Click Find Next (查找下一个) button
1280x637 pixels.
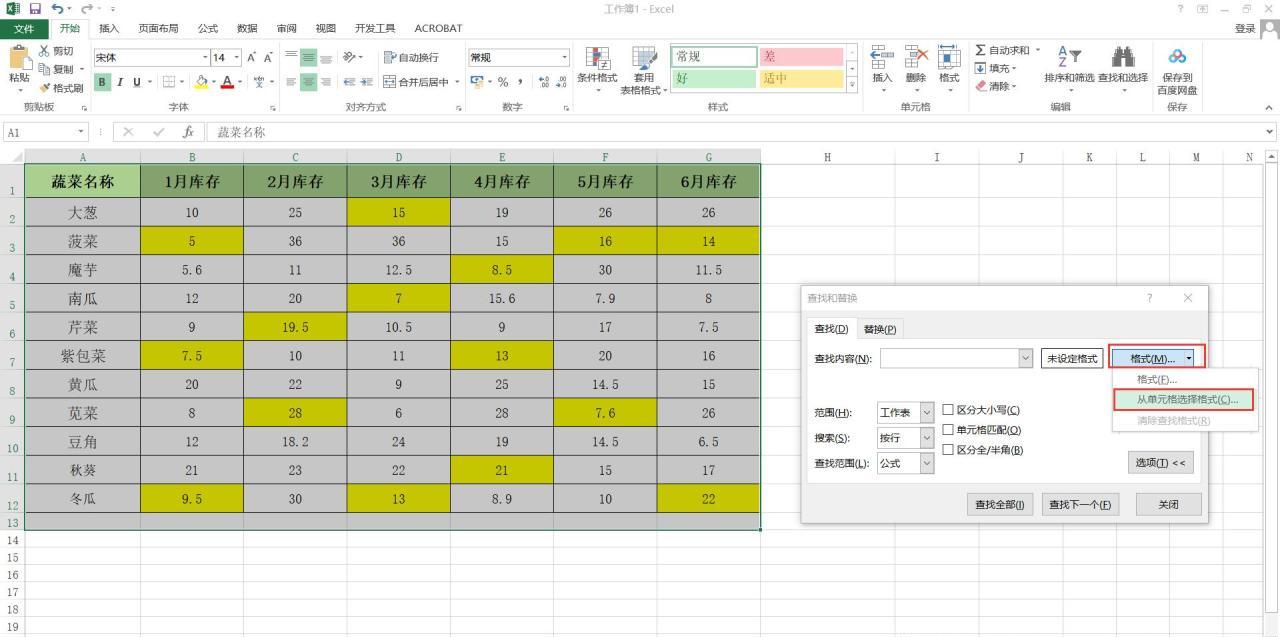click(x=1079, y=505)
